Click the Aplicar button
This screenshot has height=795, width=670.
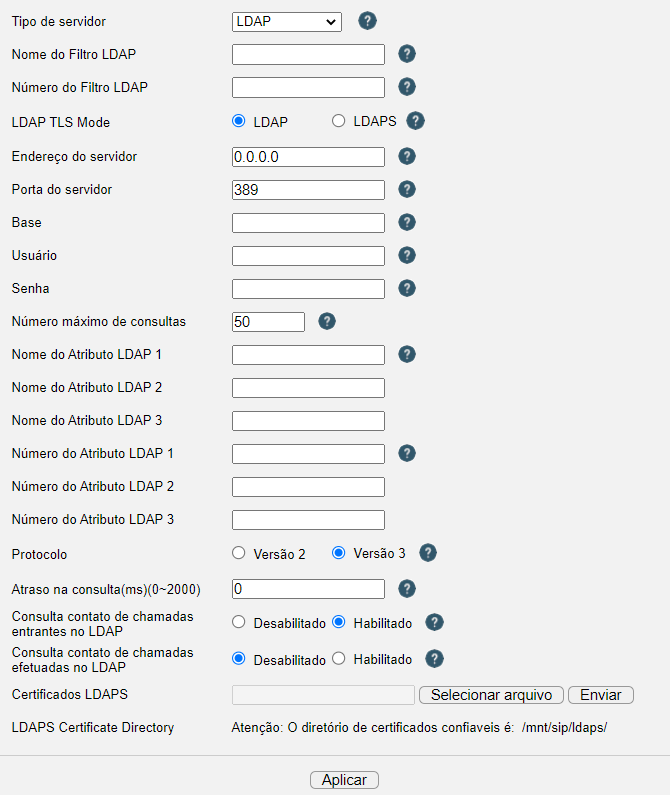[x=344, y=780]
